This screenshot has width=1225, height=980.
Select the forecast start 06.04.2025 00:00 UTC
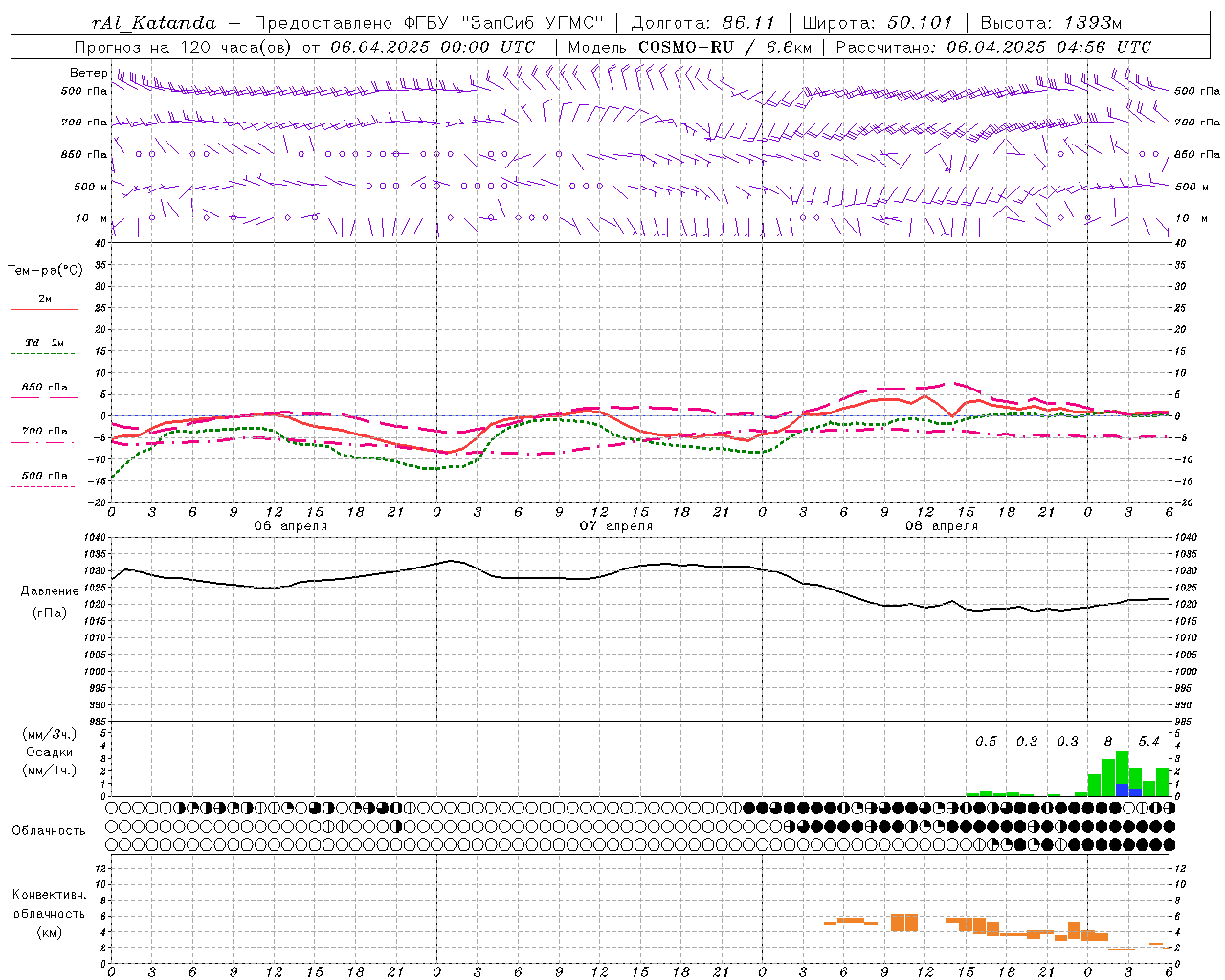433,47
